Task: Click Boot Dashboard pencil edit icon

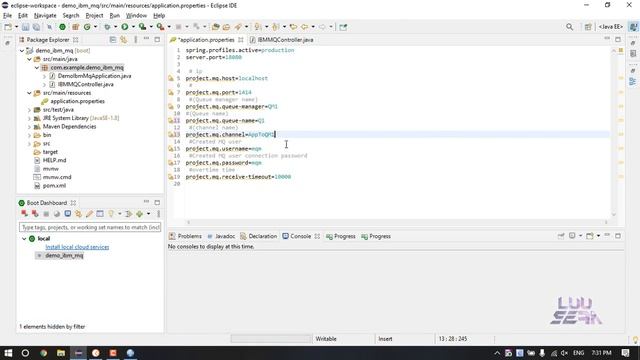Action: point(89,213)
